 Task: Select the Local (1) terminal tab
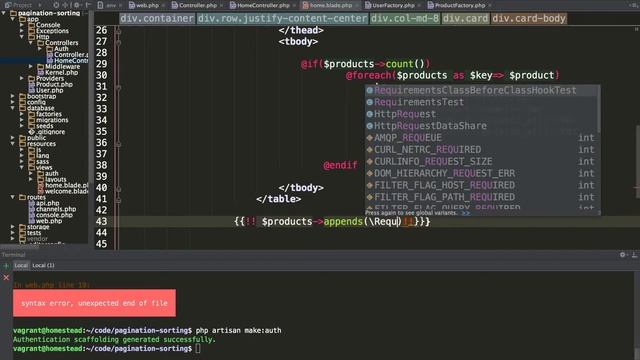coord(43,265)
